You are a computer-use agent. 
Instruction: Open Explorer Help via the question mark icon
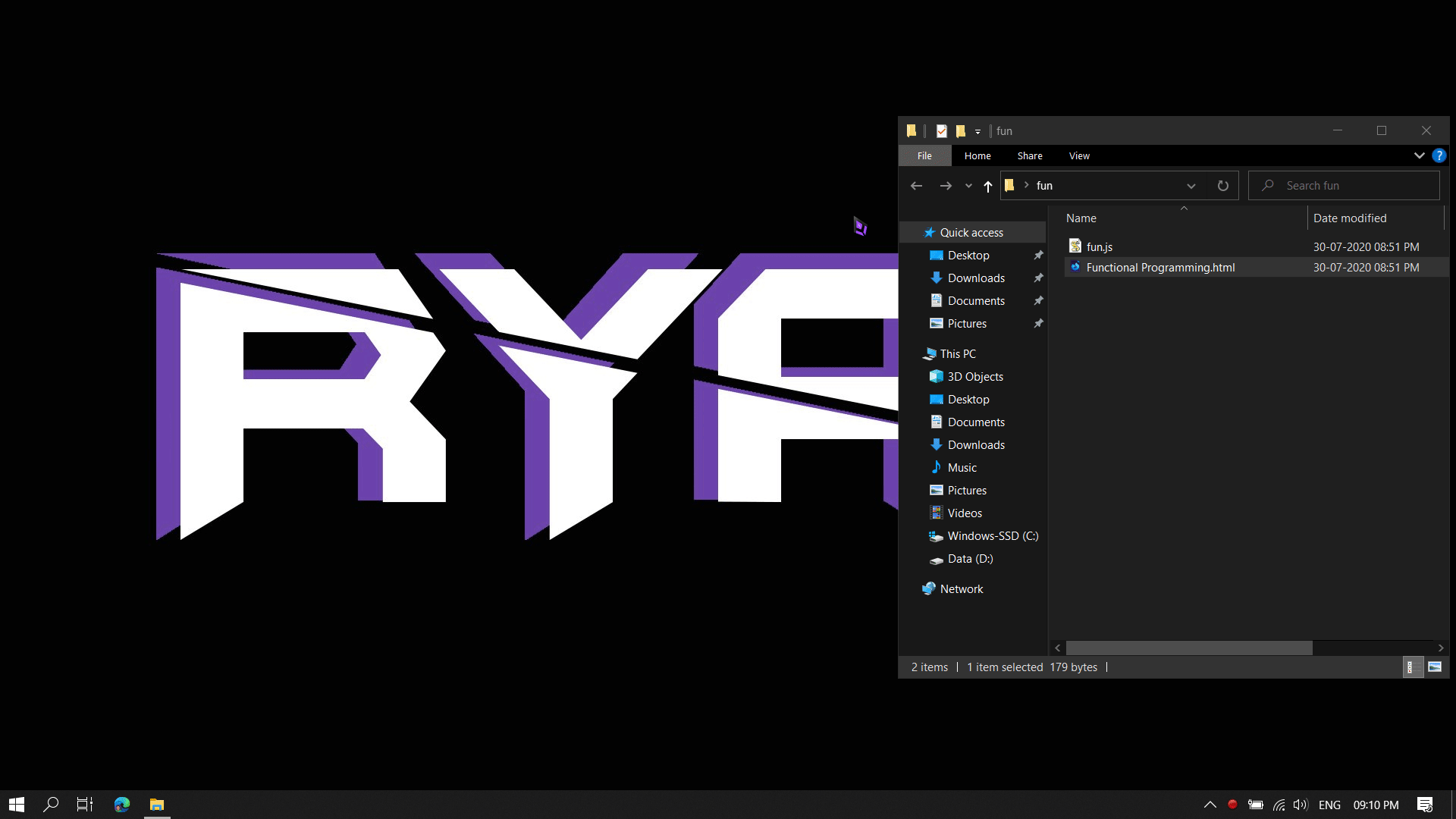tap(1439, 155)
